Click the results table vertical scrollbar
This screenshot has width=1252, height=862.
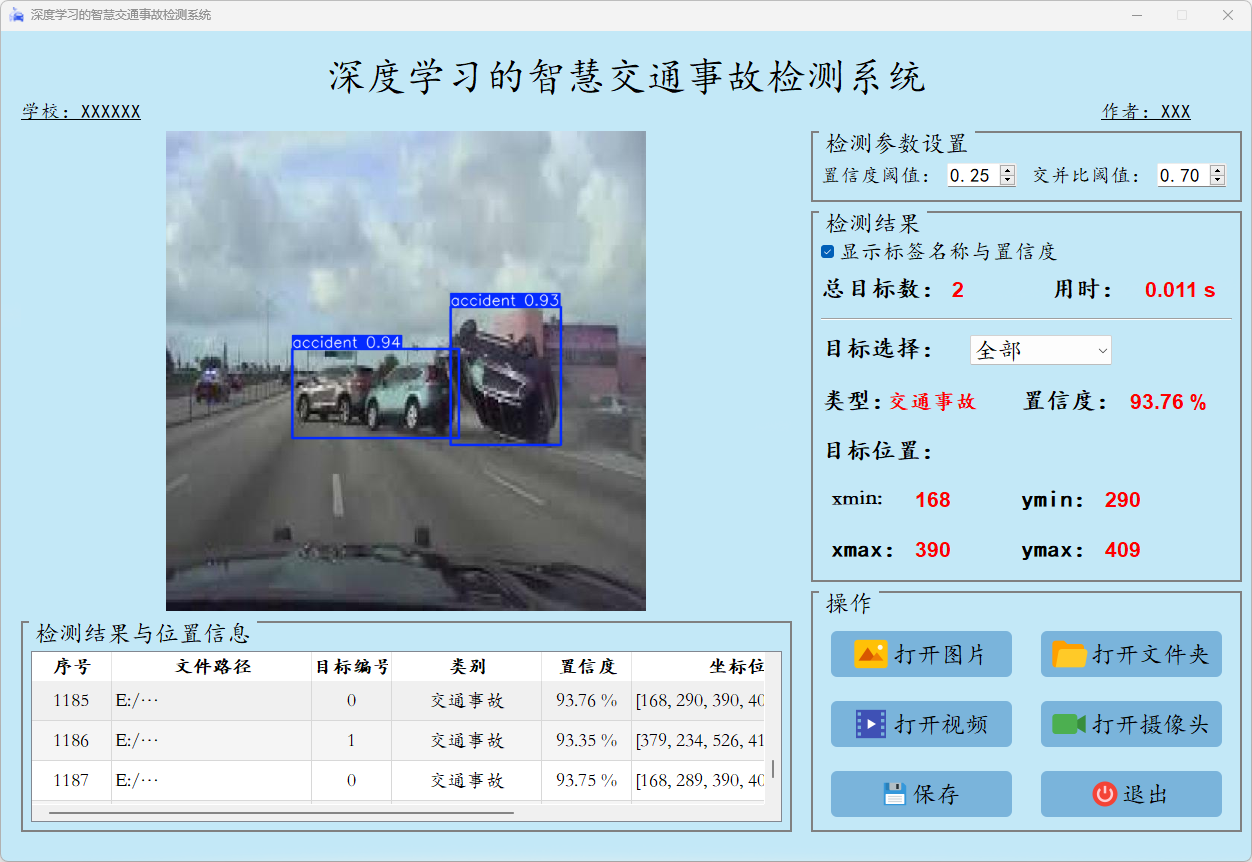click(x=773, y=768)
